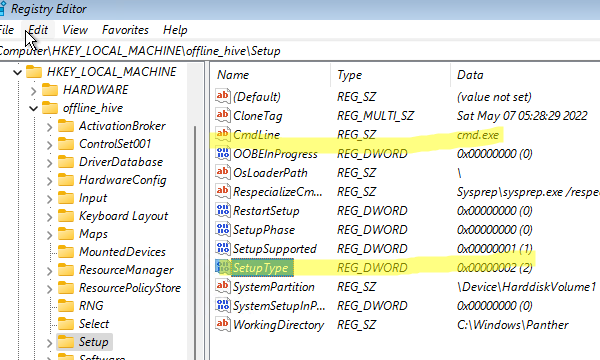Expand the Maps key chevron

(49, 235)
